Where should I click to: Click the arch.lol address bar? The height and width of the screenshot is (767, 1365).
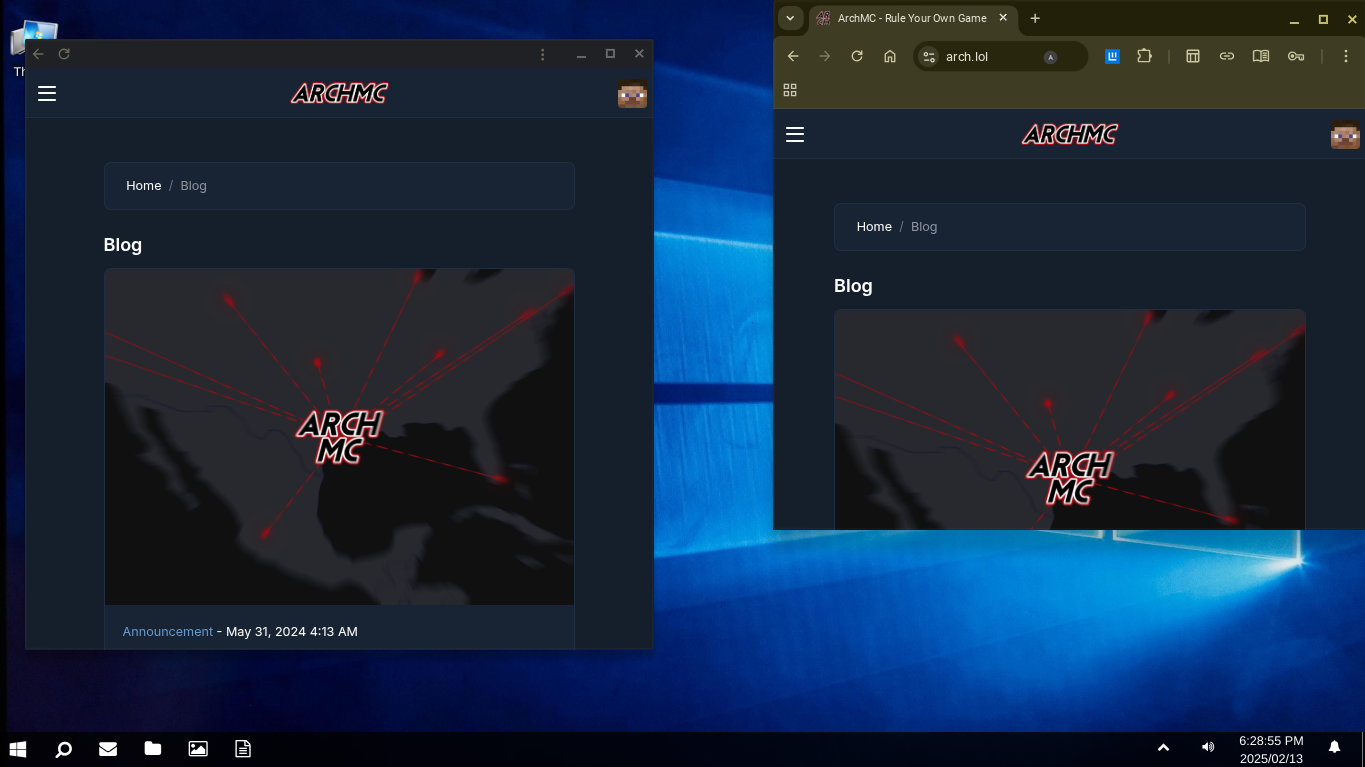(x=1000, y=56)
